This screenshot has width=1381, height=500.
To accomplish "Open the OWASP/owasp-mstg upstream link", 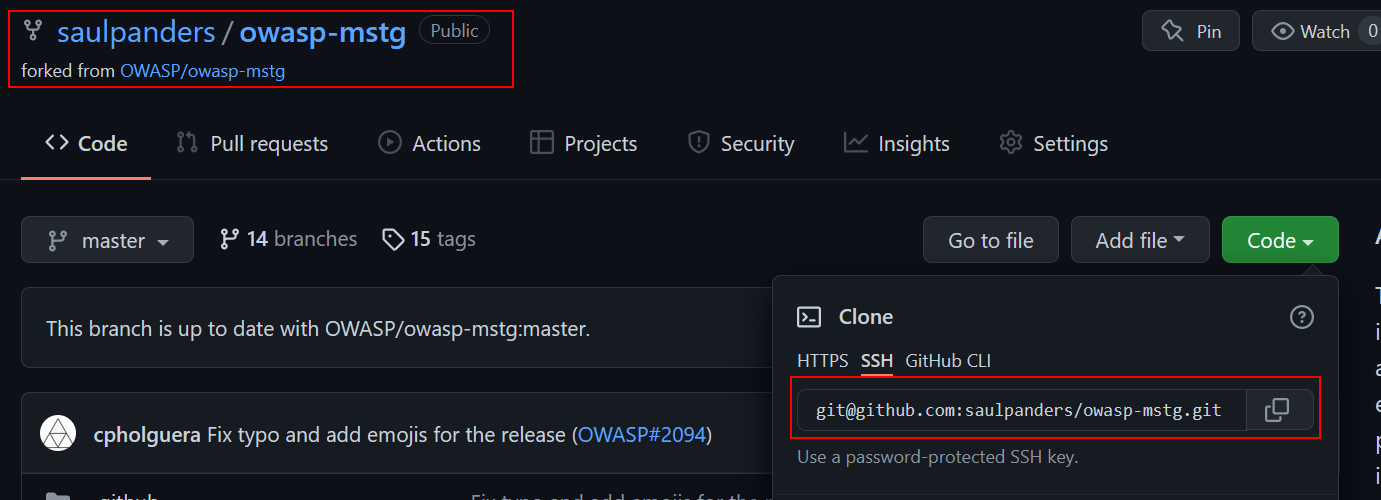I will pos(203,72).
